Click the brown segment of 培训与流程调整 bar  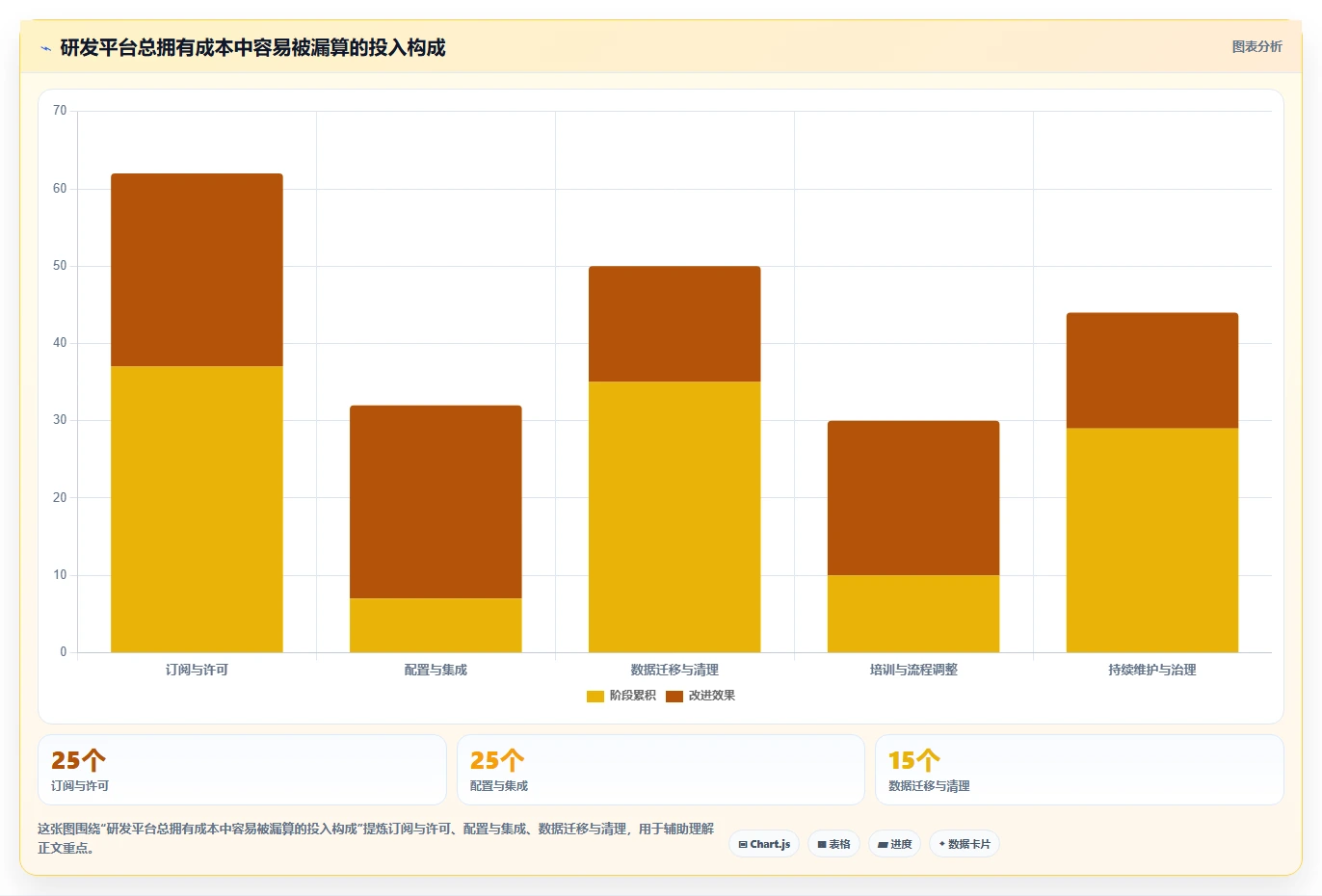click(x=913, y=498)
